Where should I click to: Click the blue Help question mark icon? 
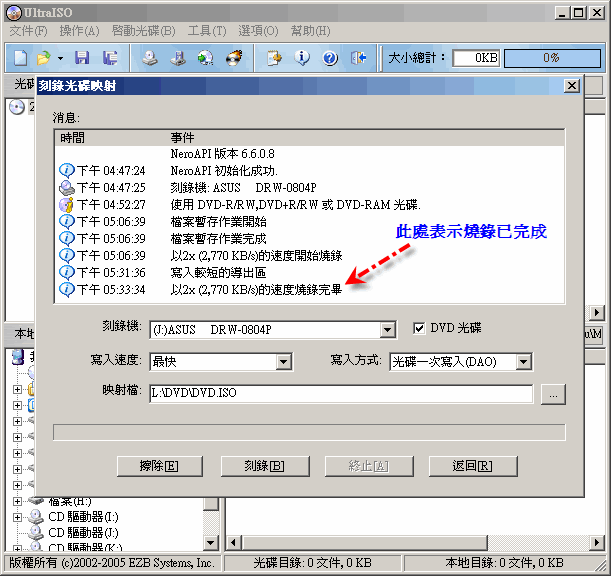(329, 58)
